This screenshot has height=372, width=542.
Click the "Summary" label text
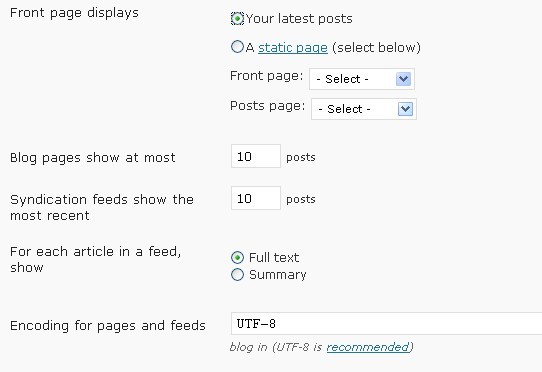tap(278, 275)
